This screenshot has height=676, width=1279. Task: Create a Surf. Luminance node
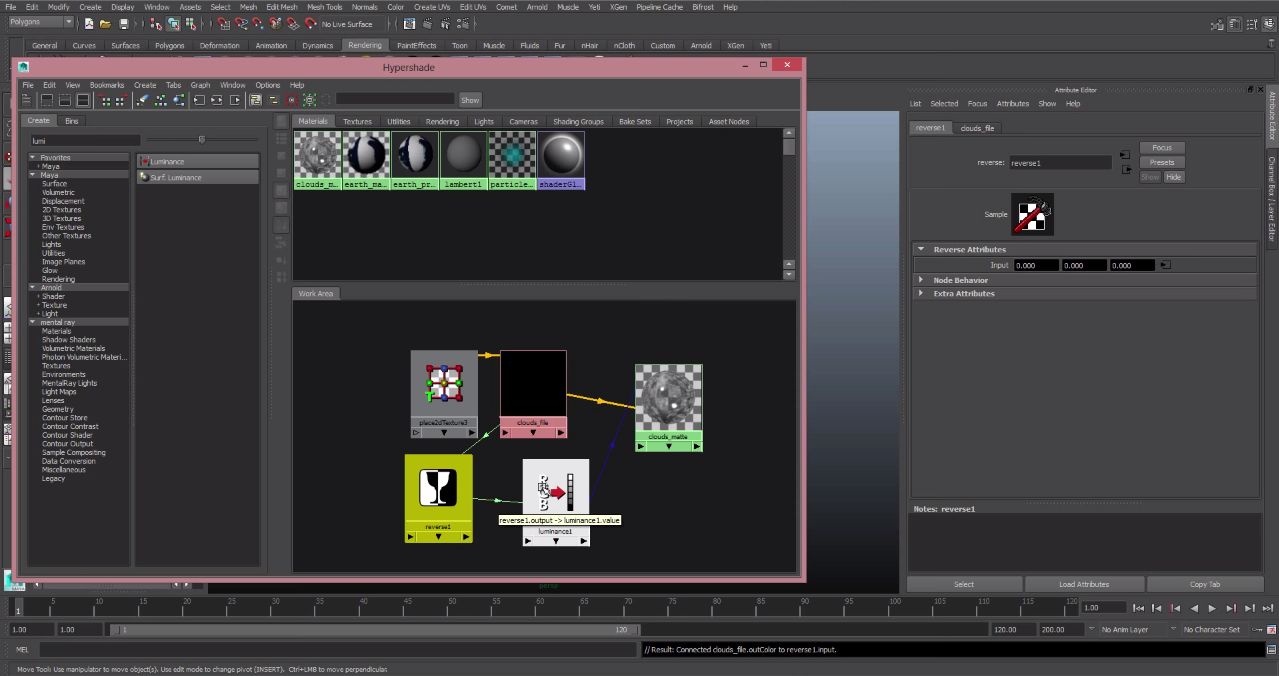pos(198,177)
